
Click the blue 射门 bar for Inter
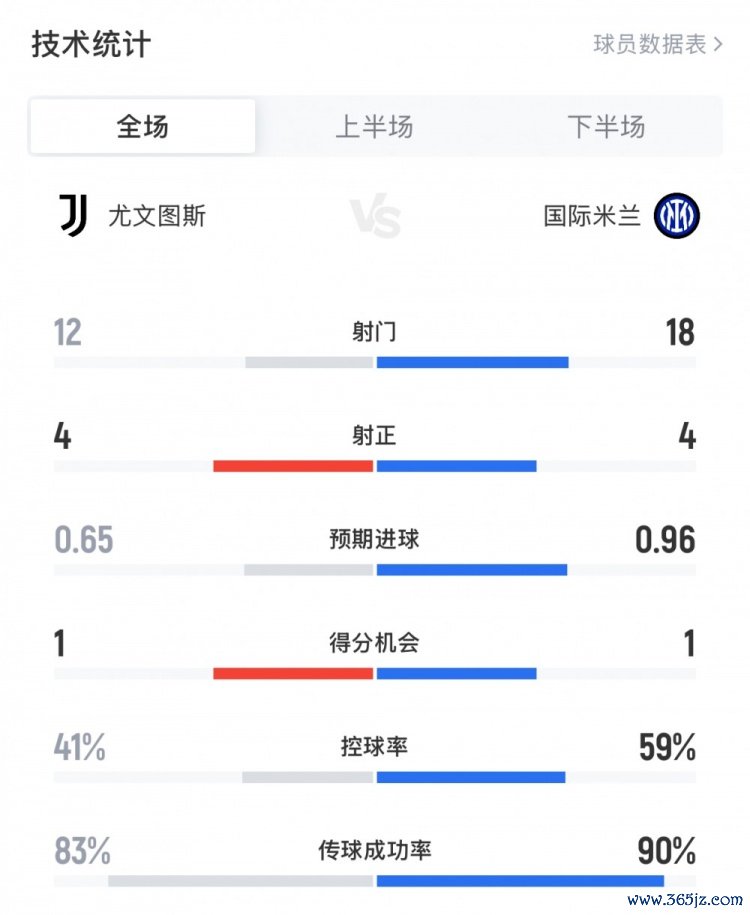(x=472, y=362)
